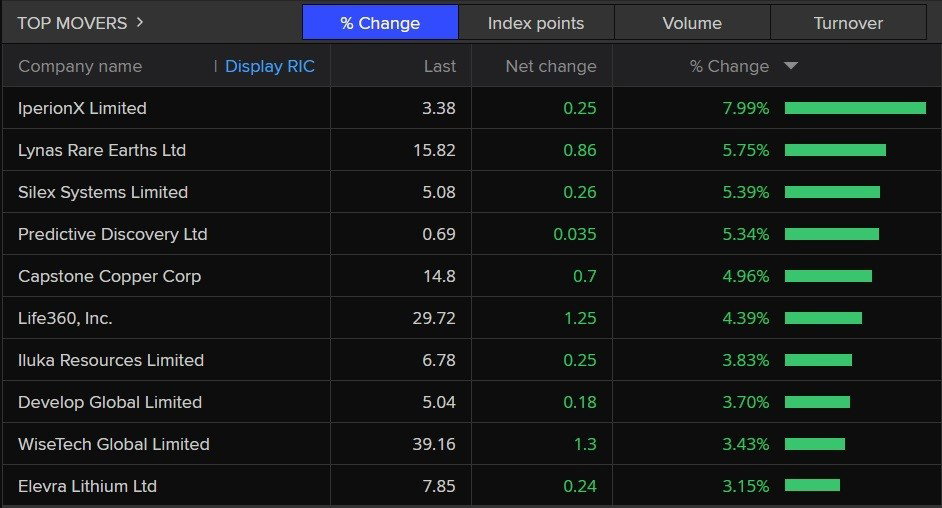Image resolution: width=942 pixels, height=508 pixels.
Task: Switch to the Index points tab
Action: click(536, 23)
